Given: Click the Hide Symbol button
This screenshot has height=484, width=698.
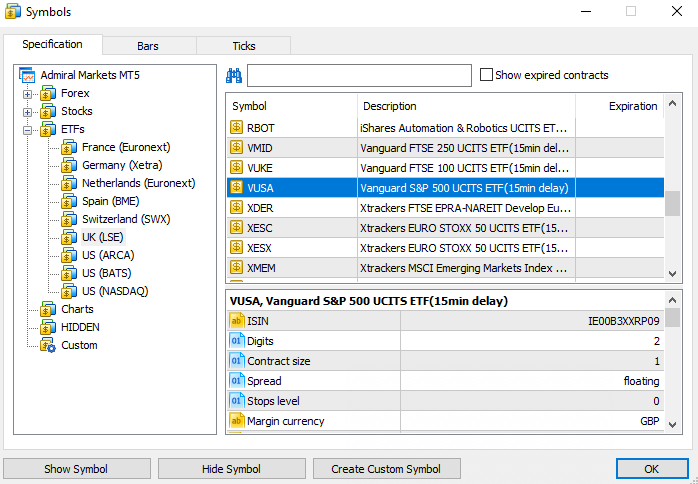Looking at the screenshot, I should tap(231, 469).
